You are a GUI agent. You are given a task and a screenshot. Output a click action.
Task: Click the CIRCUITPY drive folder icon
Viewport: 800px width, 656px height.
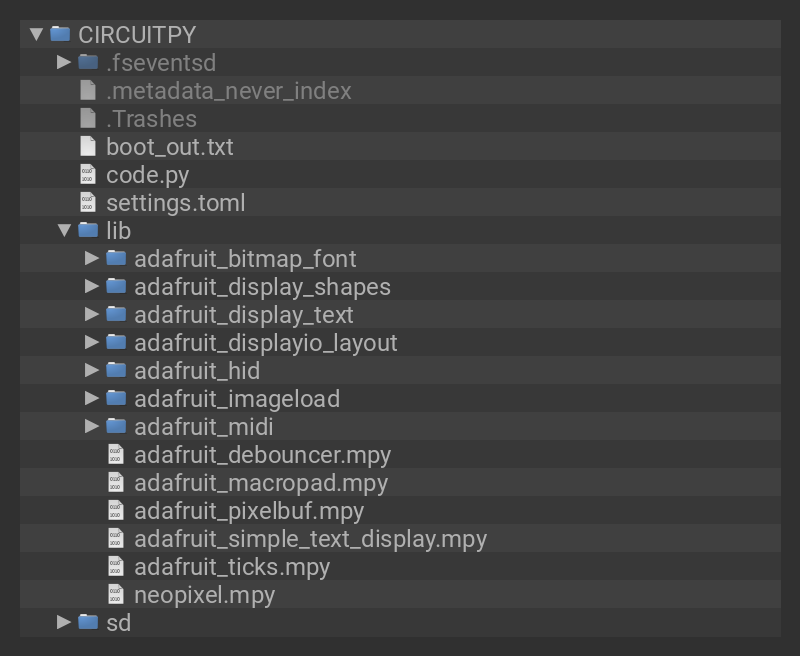pyautogui.click(x=60, y=34)
